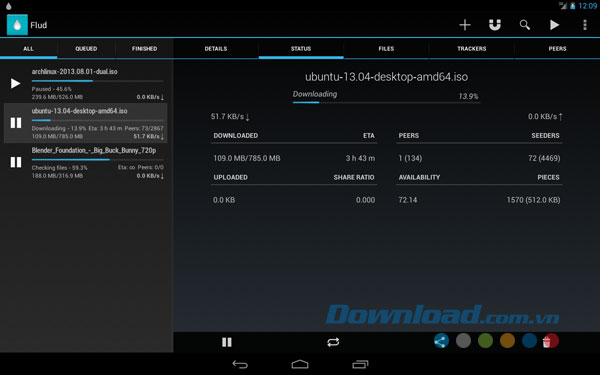This screenshot has height=375, width=600.
Task: Click the 1 (134) peers value
Action: pyautogui.click(x=410, y=158)
